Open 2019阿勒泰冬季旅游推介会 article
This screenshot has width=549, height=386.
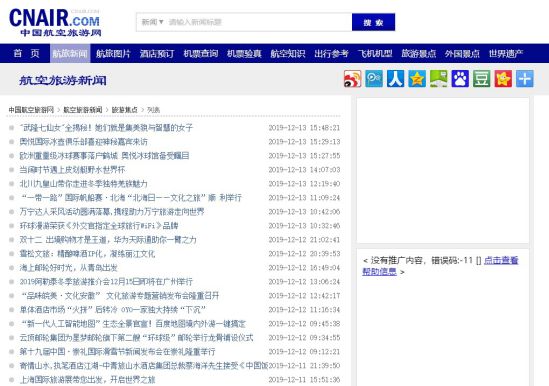click(x=106, y=282)
